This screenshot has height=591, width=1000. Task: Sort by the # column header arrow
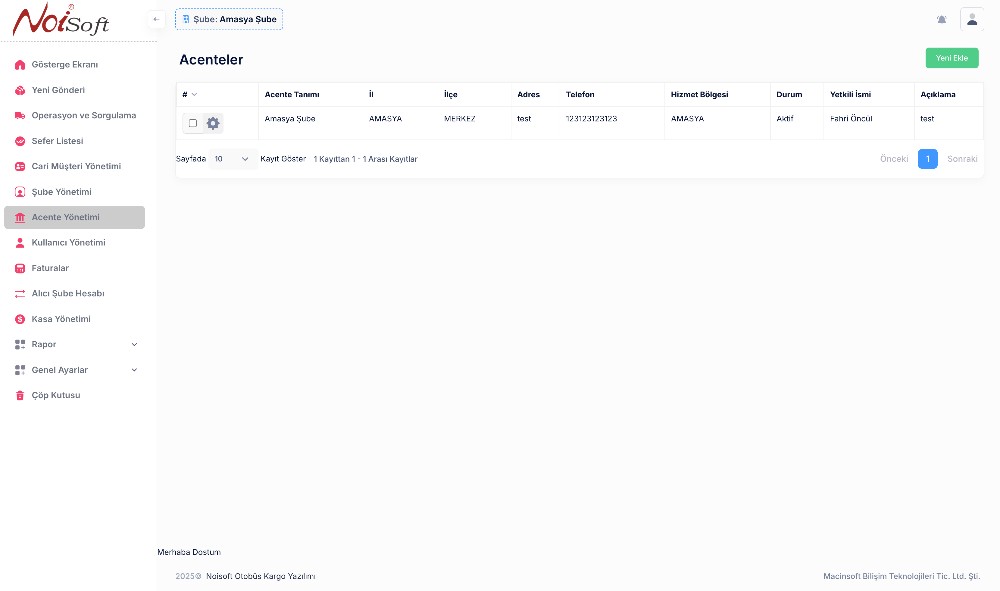pyautogui.click(x=194, y=95)
